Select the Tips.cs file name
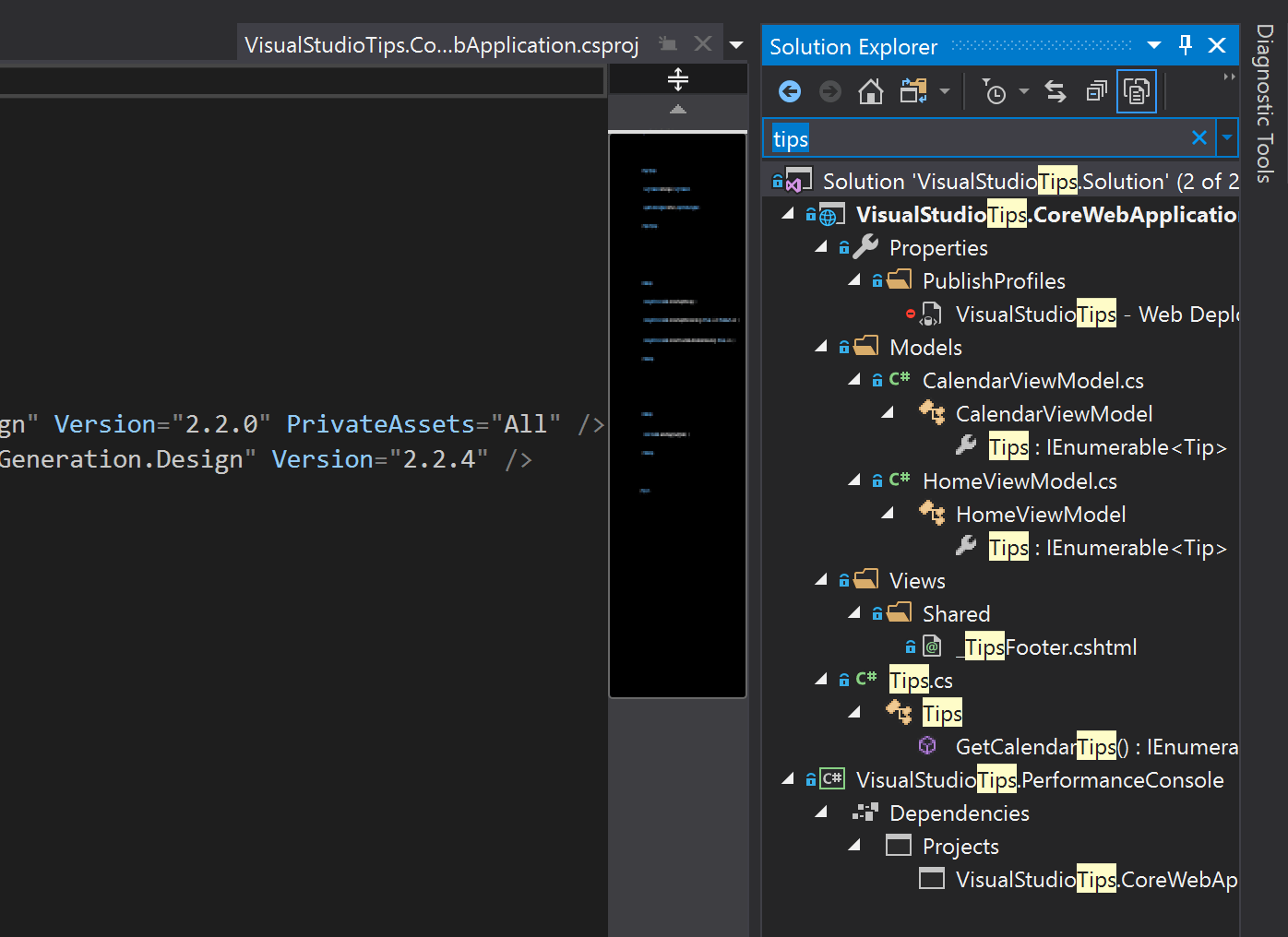1288x937 pixels. tap(921, 681)
